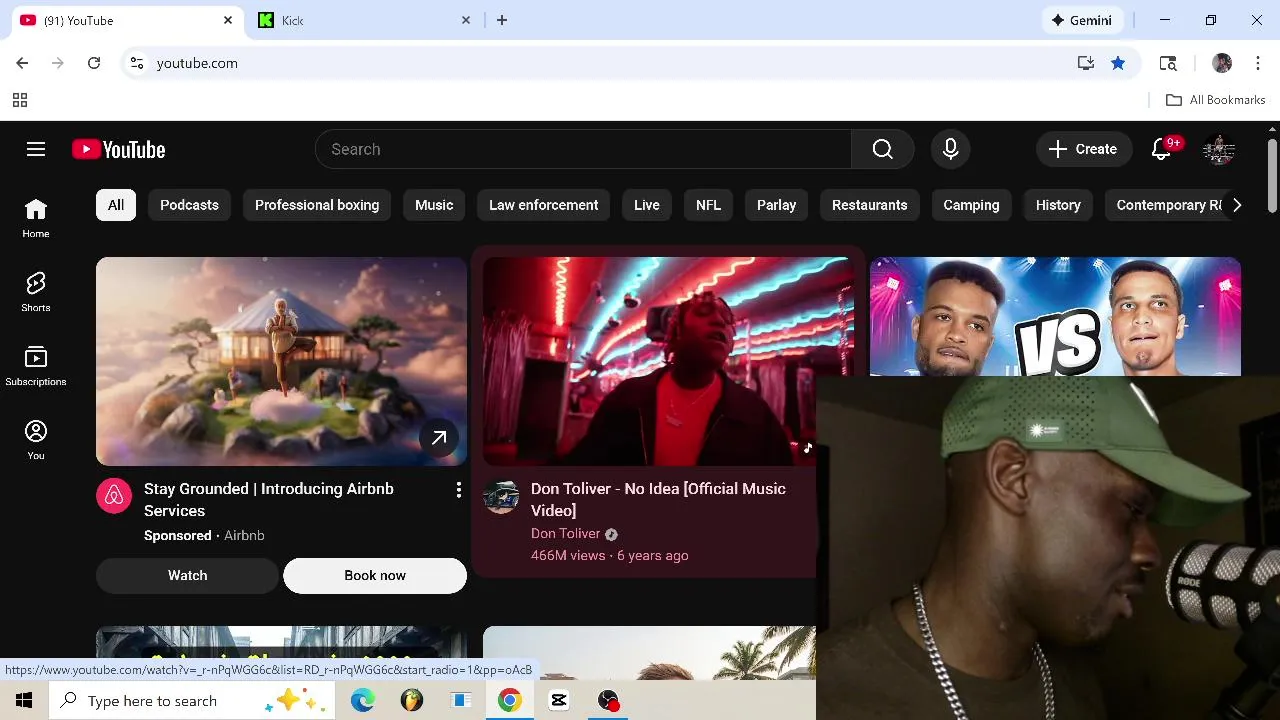Open more options for Airbnb ad

coord(458,490)
